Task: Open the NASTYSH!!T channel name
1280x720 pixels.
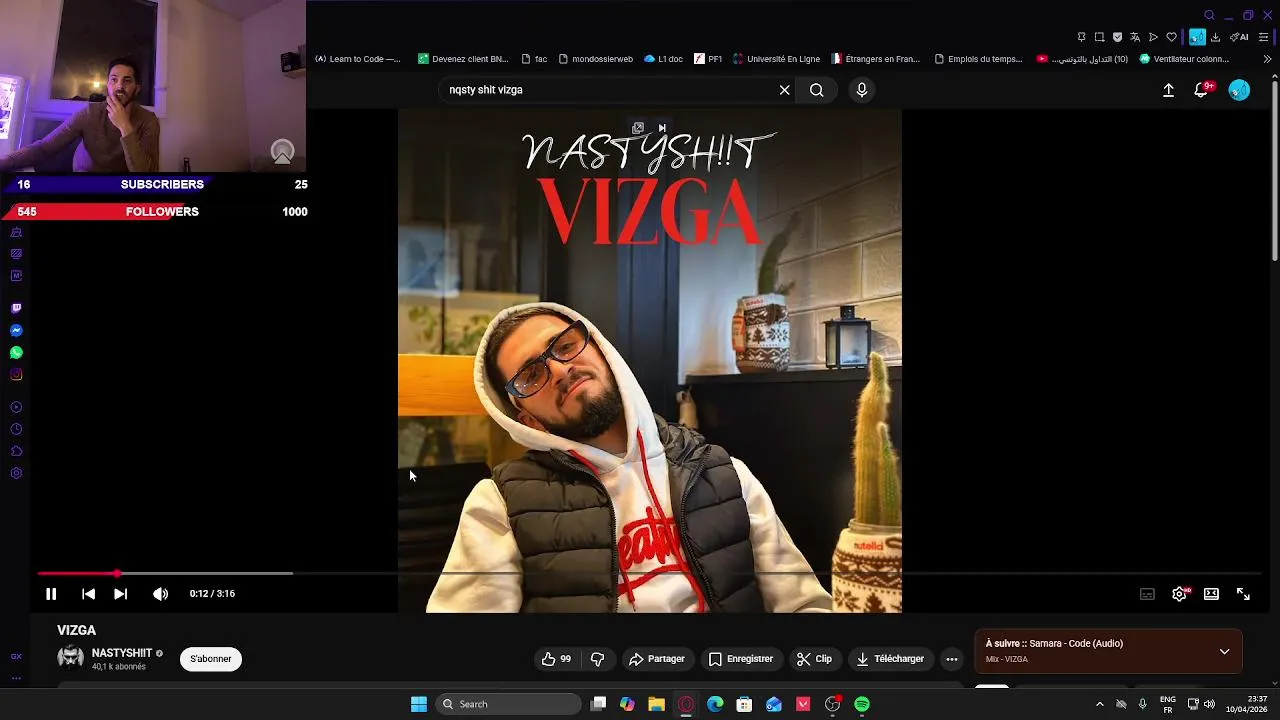Action: click(121, 653)
